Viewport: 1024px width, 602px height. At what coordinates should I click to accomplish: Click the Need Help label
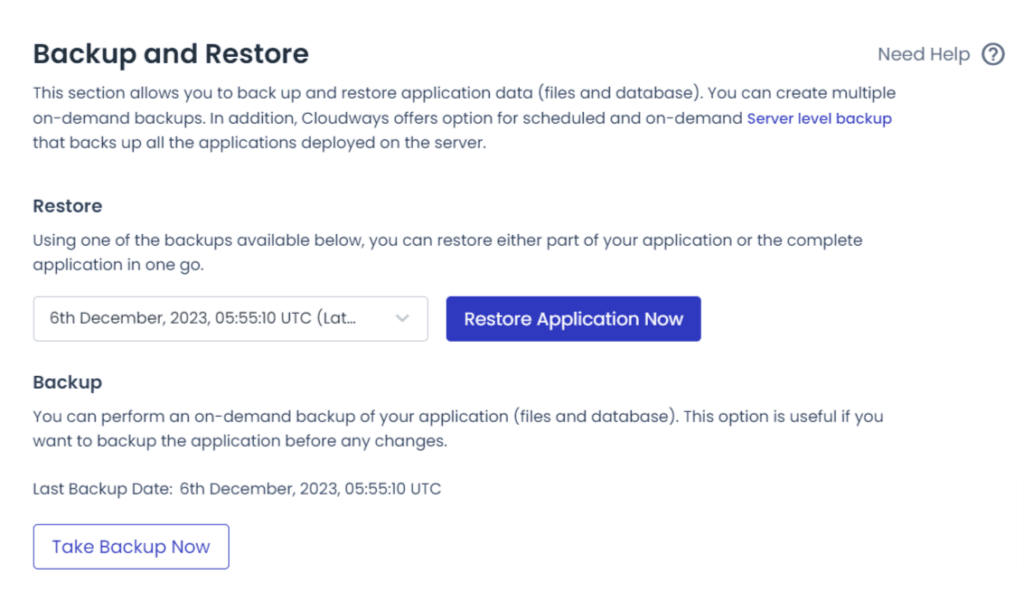point(924,54)
